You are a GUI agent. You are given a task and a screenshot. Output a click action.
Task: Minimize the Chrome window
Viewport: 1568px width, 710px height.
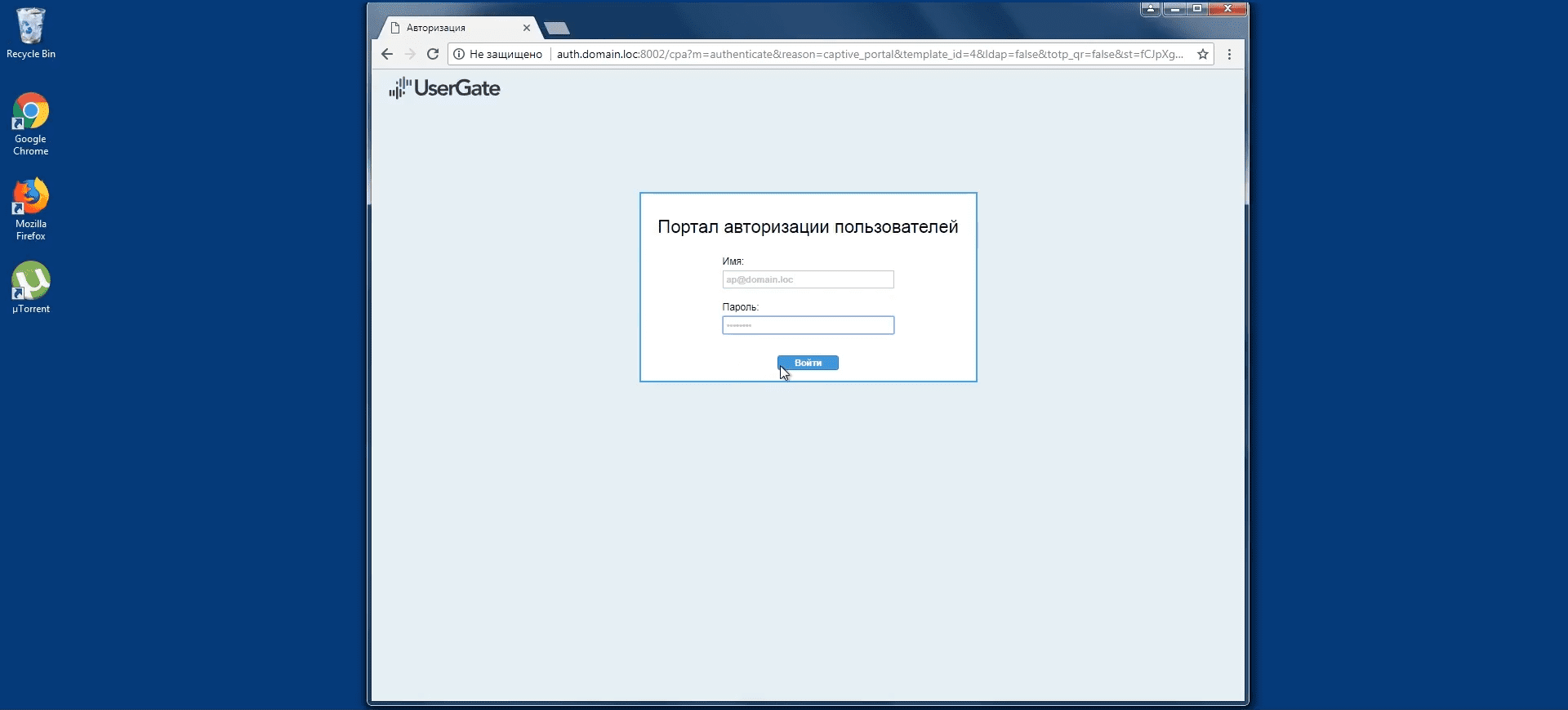tap(1174, 9)
